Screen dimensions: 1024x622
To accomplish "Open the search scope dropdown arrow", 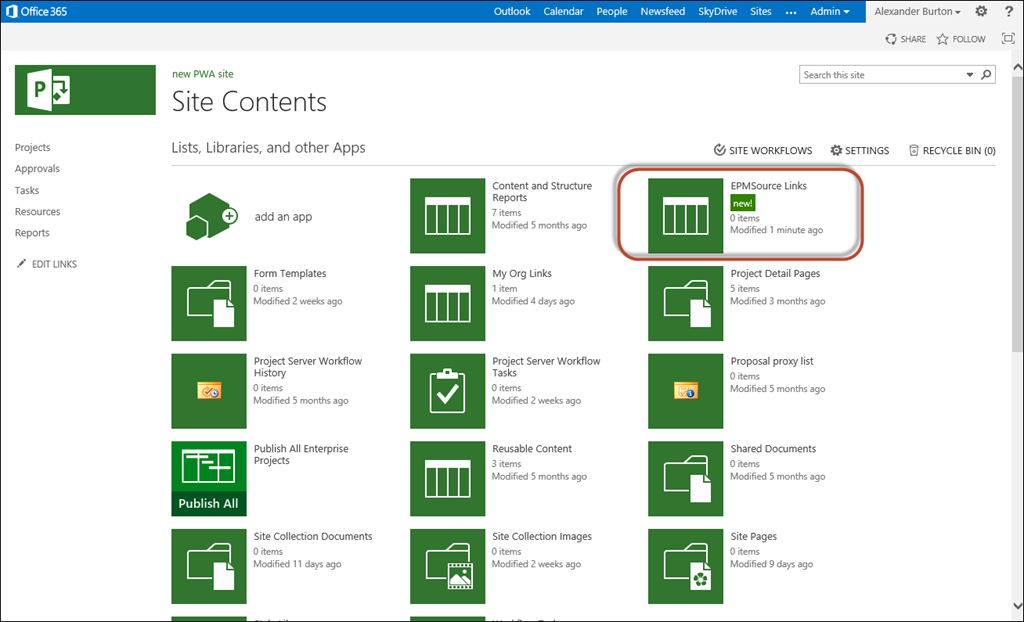I will (970, 74).
